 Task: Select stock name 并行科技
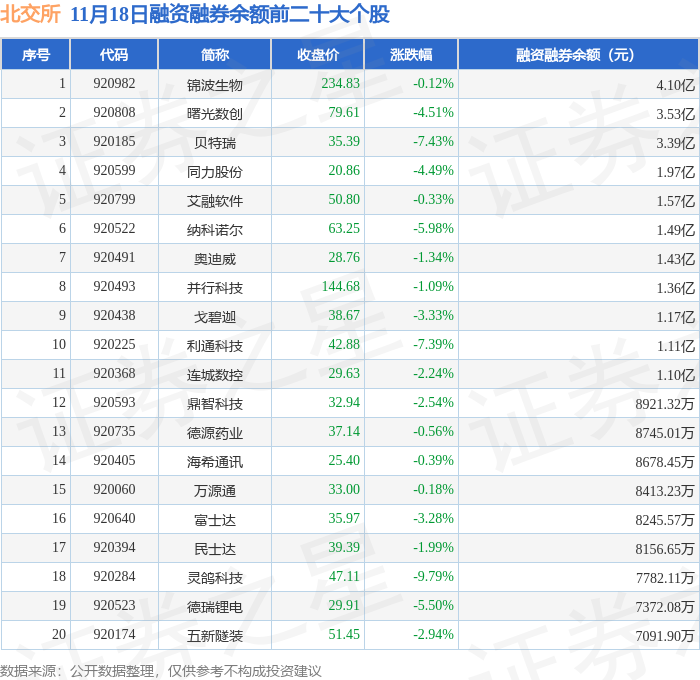215,288
